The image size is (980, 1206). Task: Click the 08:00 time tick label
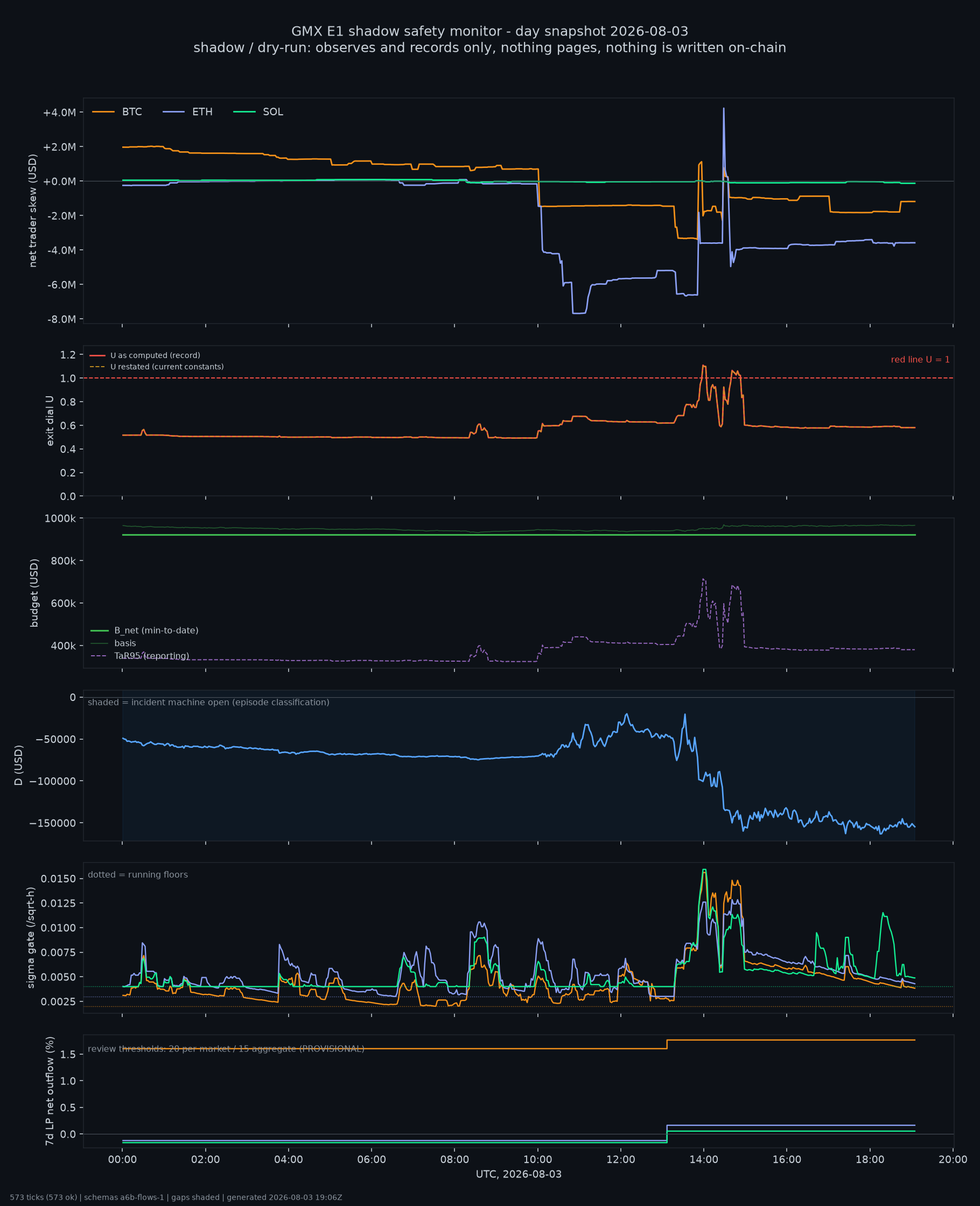454,1160
